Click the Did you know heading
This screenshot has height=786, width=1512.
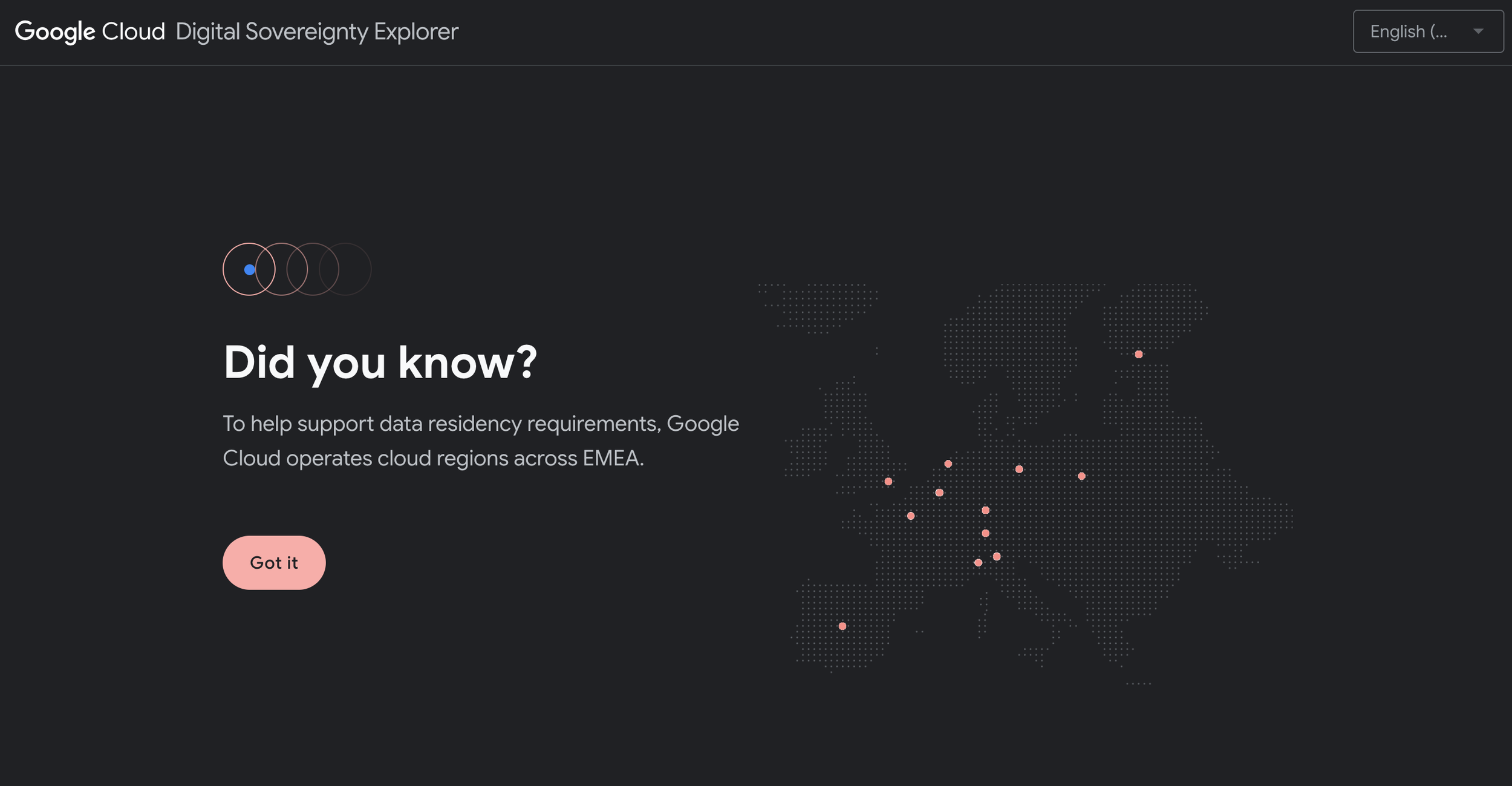pyautogui.click(x=380, y=362)
